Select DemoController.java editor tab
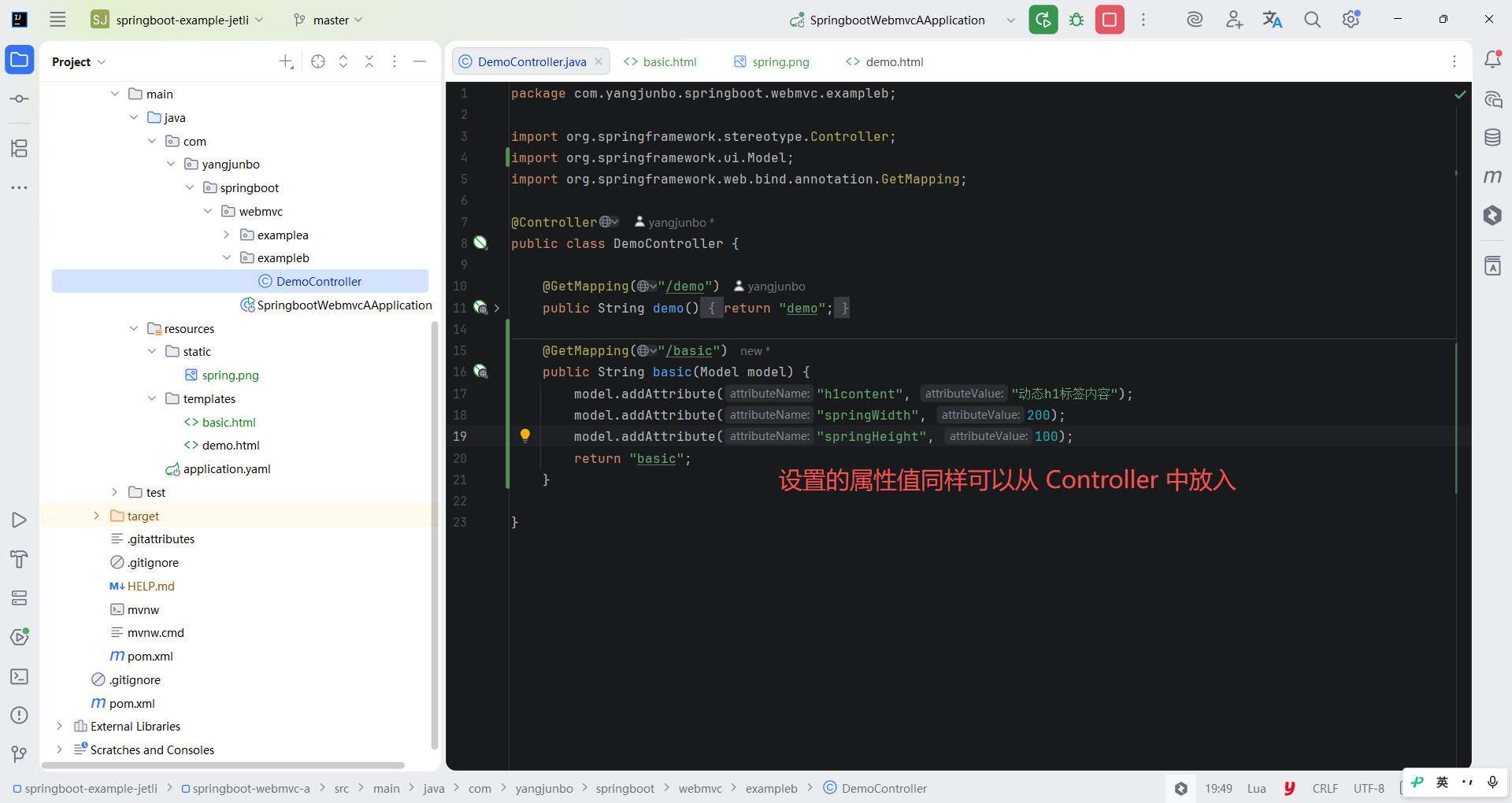 (532, 61)
